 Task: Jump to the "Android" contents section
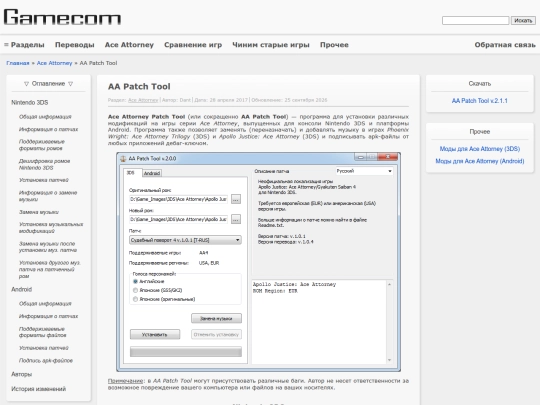(21, 289)
